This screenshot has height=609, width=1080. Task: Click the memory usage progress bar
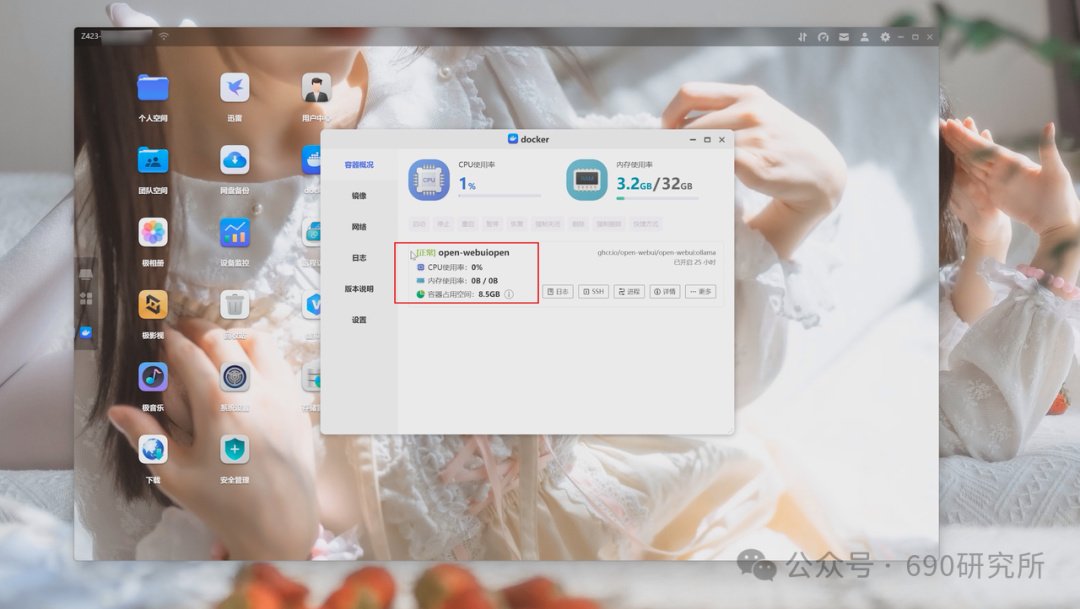657,198
